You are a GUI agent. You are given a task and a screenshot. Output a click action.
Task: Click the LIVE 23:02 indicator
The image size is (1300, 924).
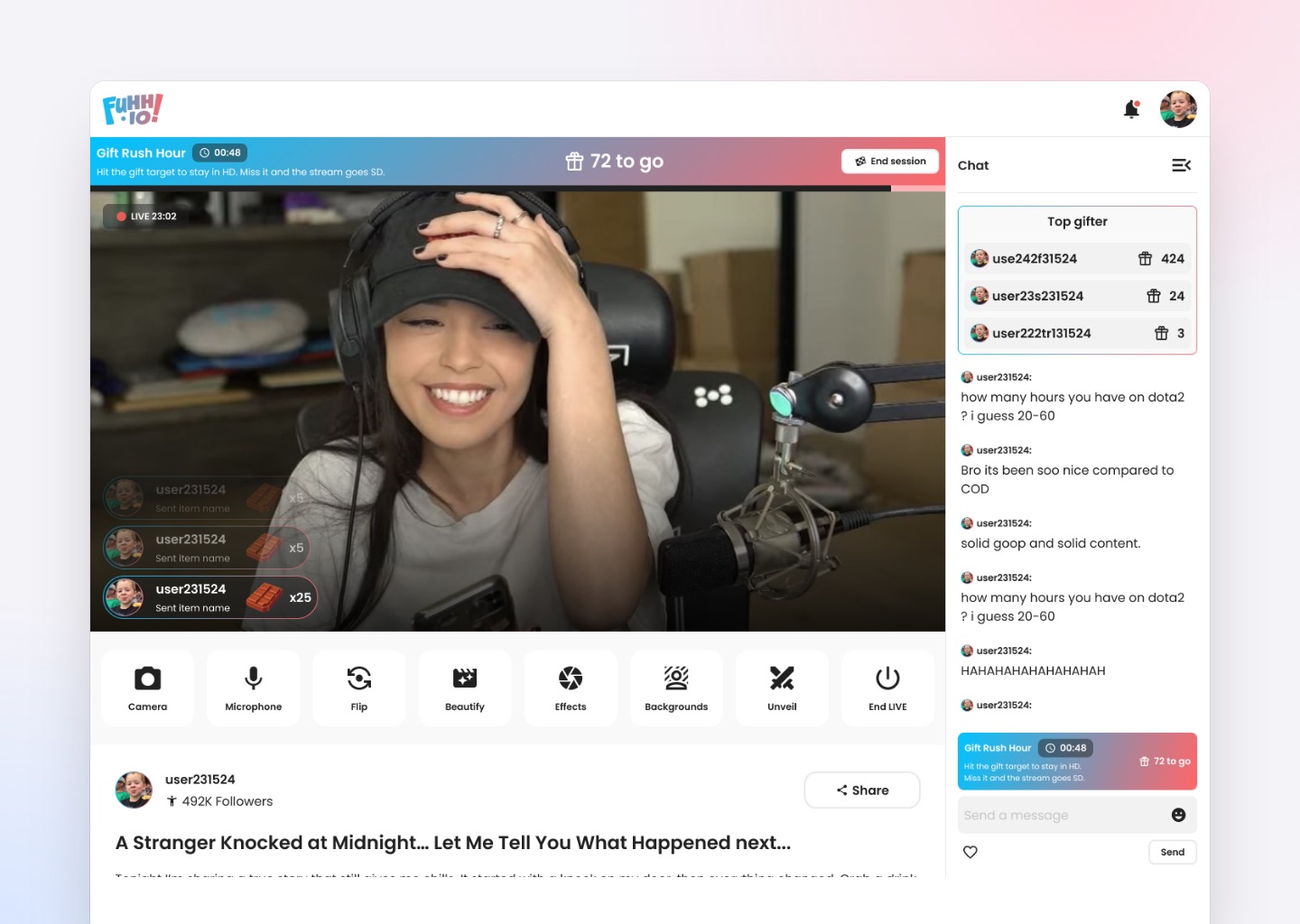(x=146, y=217)
